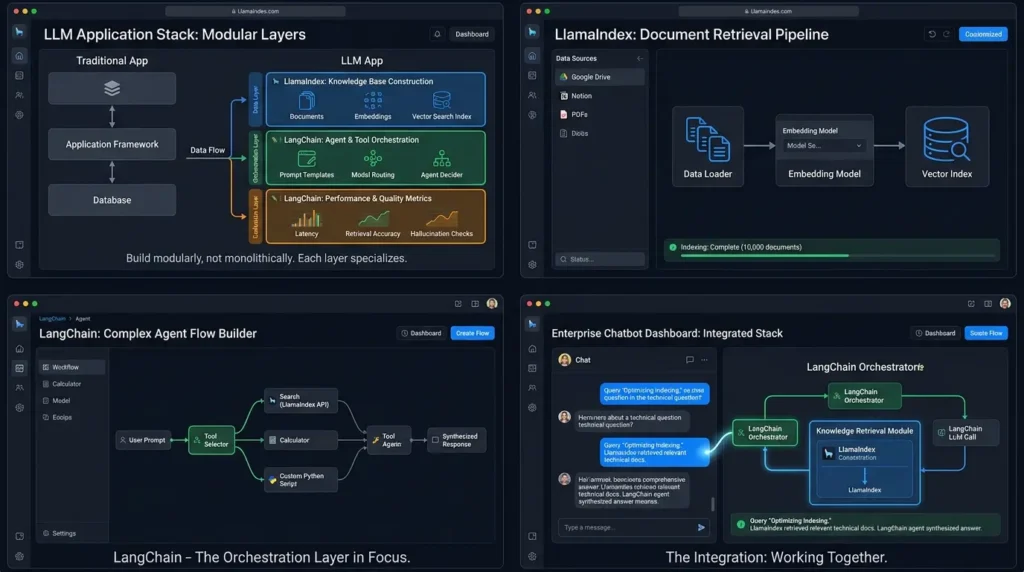The width and height of the screenshot is (1024, 572).
Task: Select Model in Agent Flow Builder sidebar
Action: coord(72,400)
